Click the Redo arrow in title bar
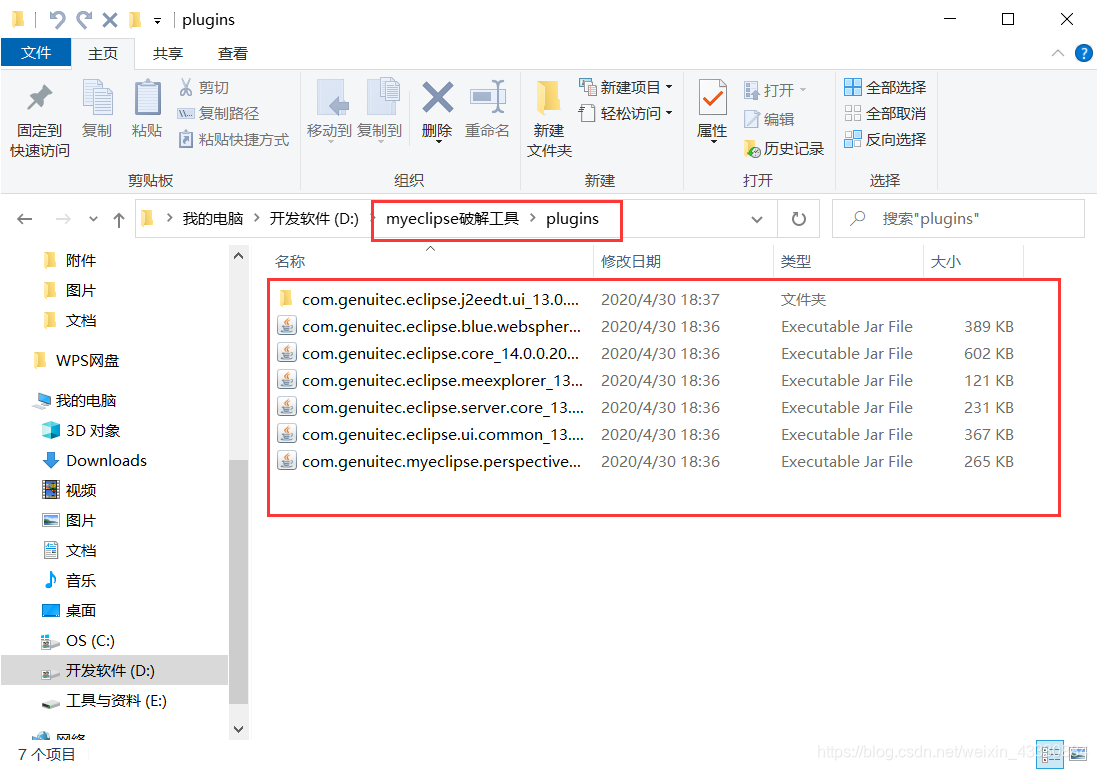The image size is (1098, 770). (84, 20)
